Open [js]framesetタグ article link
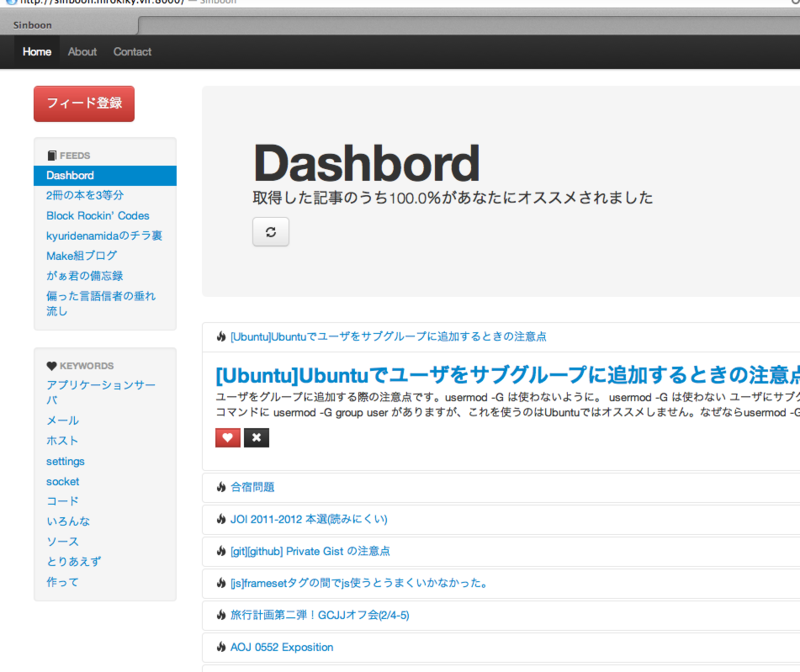This screenshot has width=800, height=672. click(x=359, y=583)
